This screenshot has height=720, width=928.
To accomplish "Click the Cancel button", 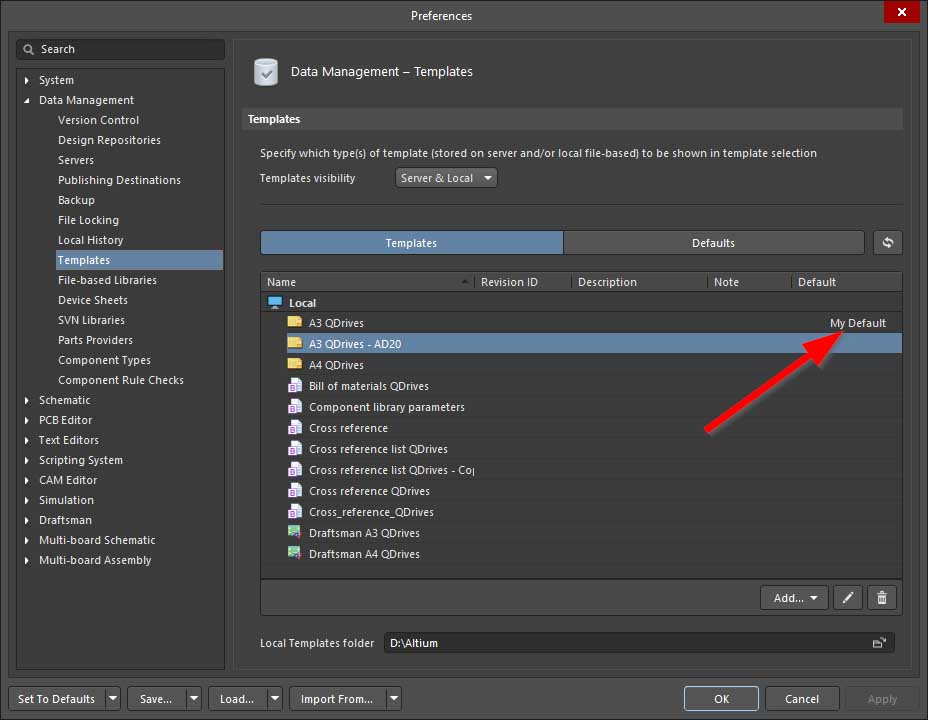I will pos(802,699).
